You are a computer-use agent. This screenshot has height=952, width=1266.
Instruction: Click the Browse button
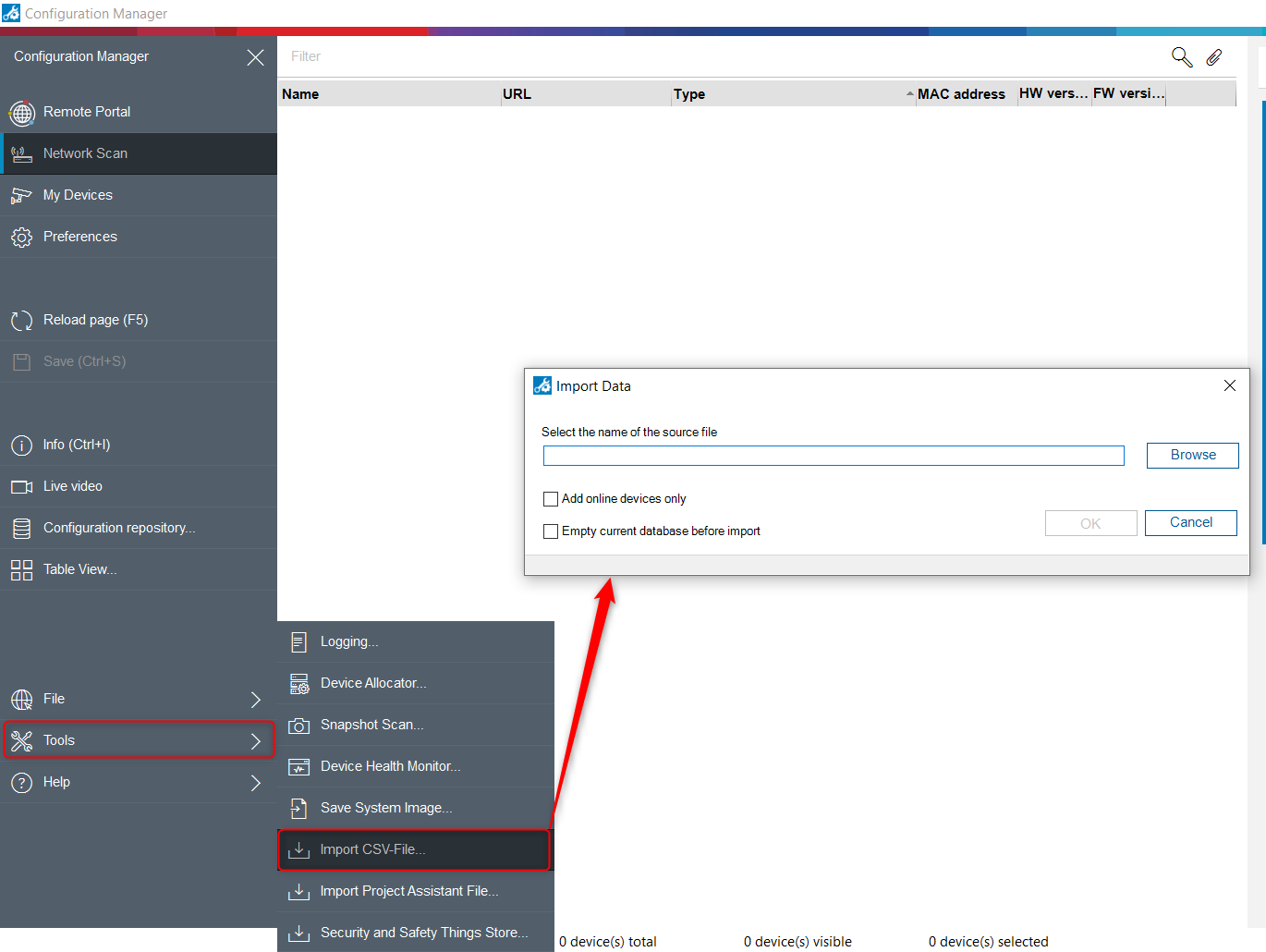[x=1192, y=456]
